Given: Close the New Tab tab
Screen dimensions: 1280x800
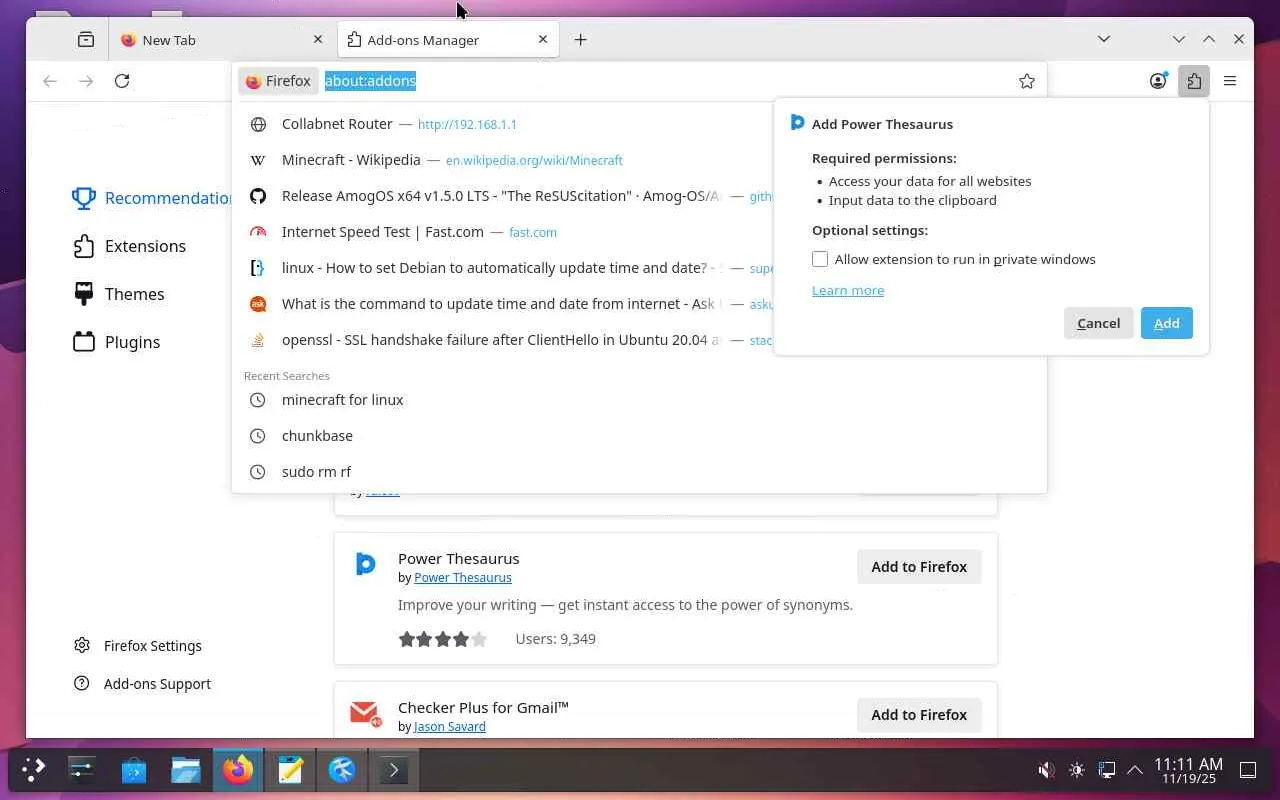Looking at the screenshot, I should pos(318,40).
